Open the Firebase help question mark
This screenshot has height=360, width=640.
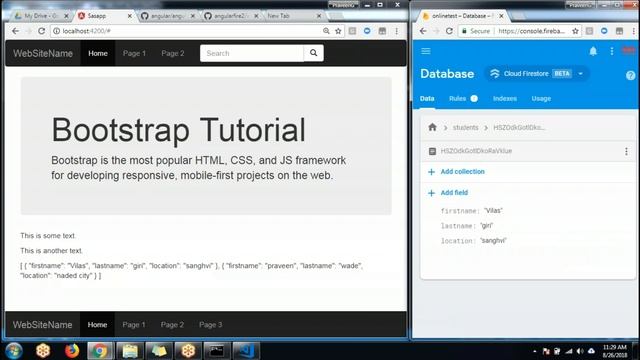click(630, 75)
